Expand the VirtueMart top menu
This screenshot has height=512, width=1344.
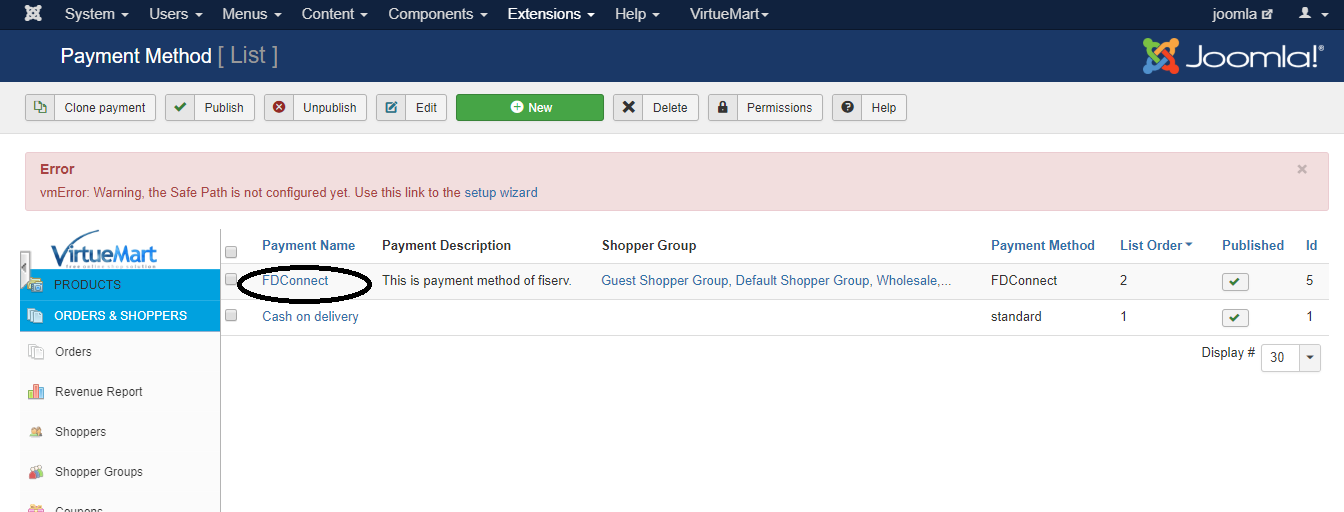[729, 14]
